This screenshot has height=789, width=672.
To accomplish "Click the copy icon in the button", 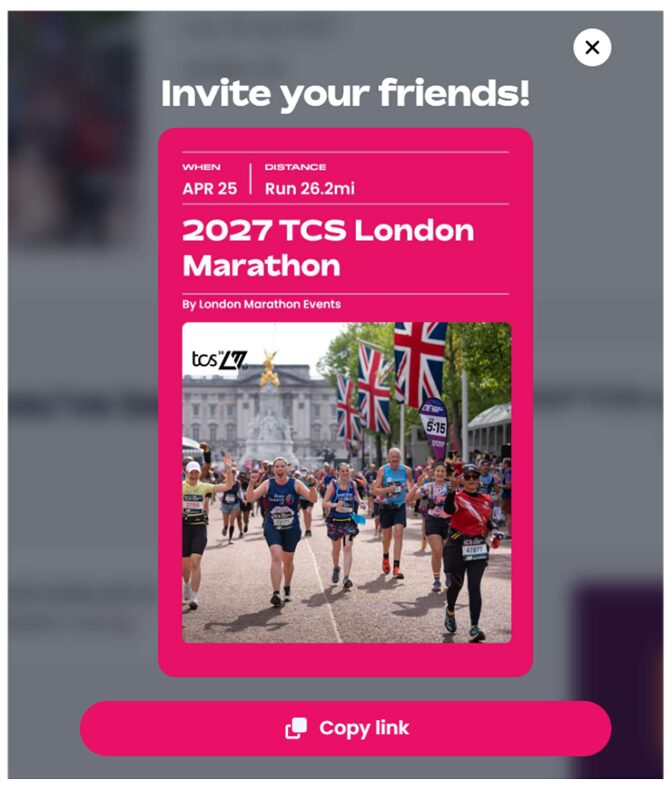I will point(296,728).
